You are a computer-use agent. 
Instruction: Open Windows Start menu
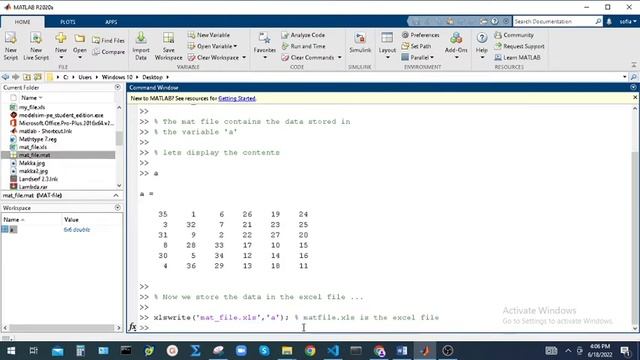[x=11, y=351]
